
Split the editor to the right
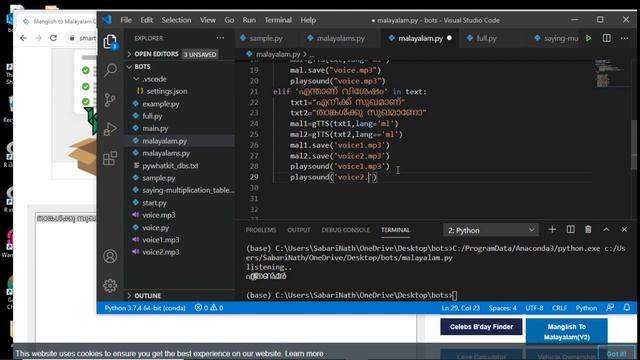click(607, 38)
